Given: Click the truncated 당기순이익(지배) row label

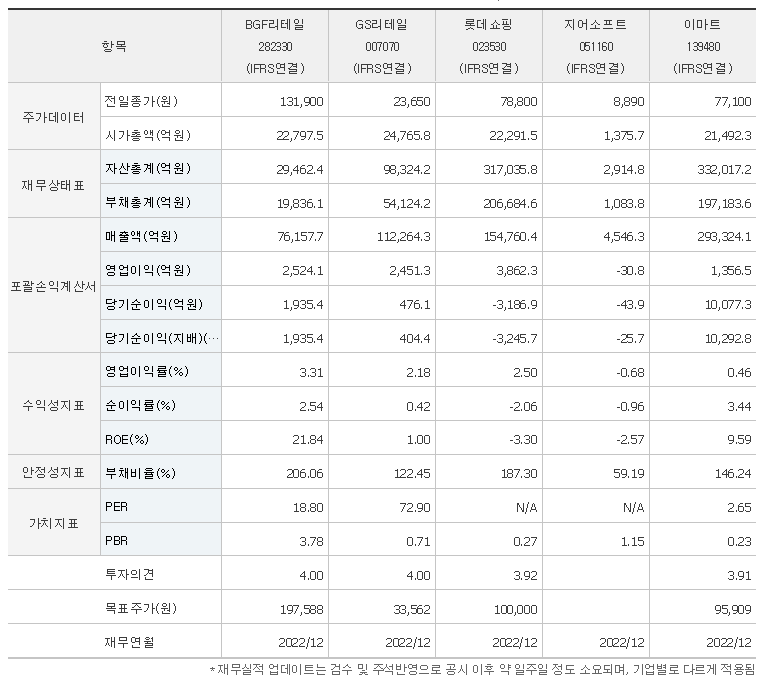Looking at the screenshot, I should click(x=162, y=338).
